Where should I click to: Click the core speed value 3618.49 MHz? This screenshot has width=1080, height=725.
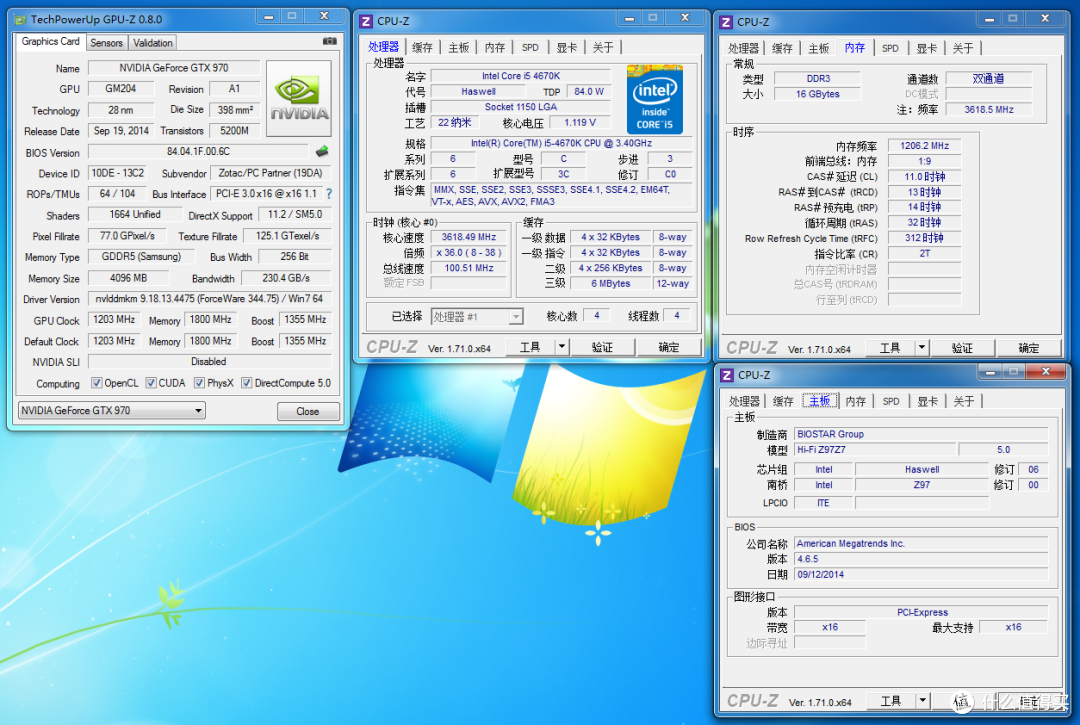point(468,237)
